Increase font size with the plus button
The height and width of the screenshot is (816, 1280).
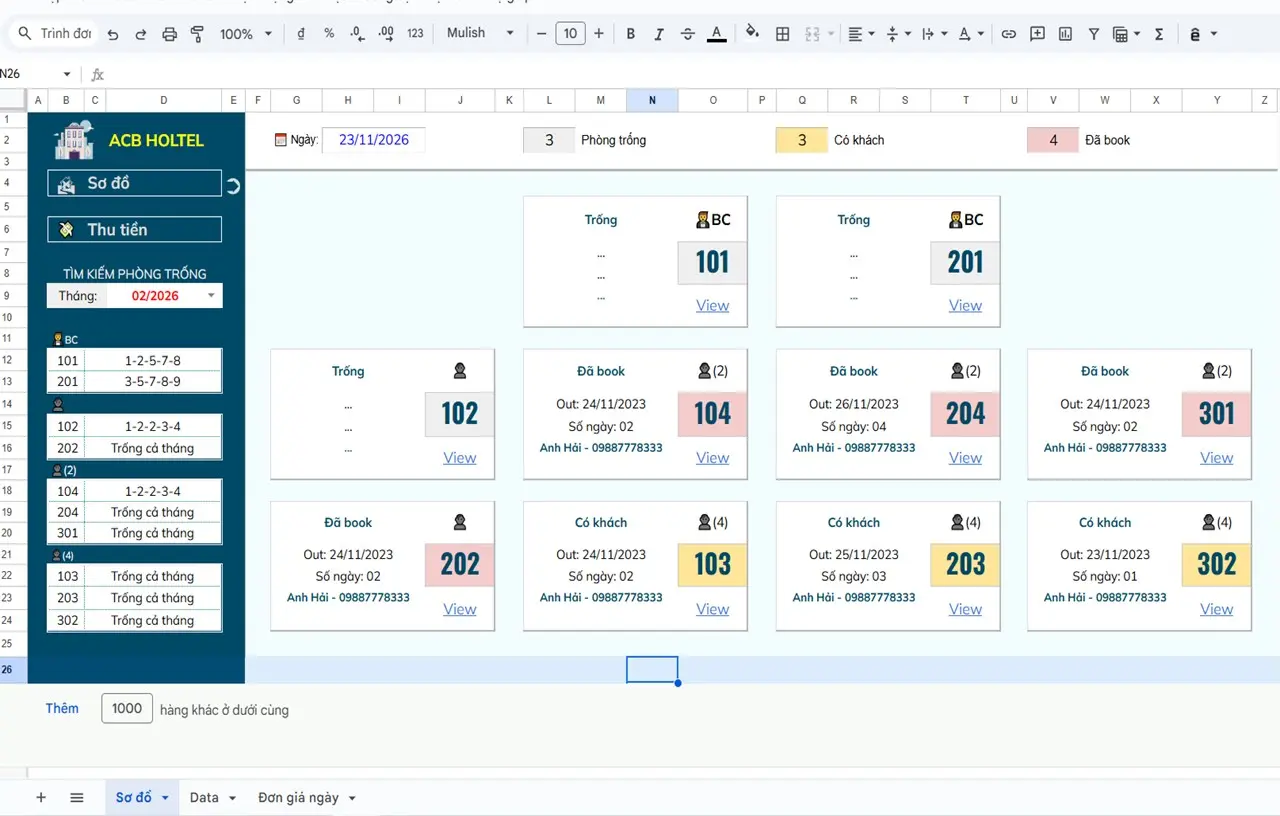598,34
